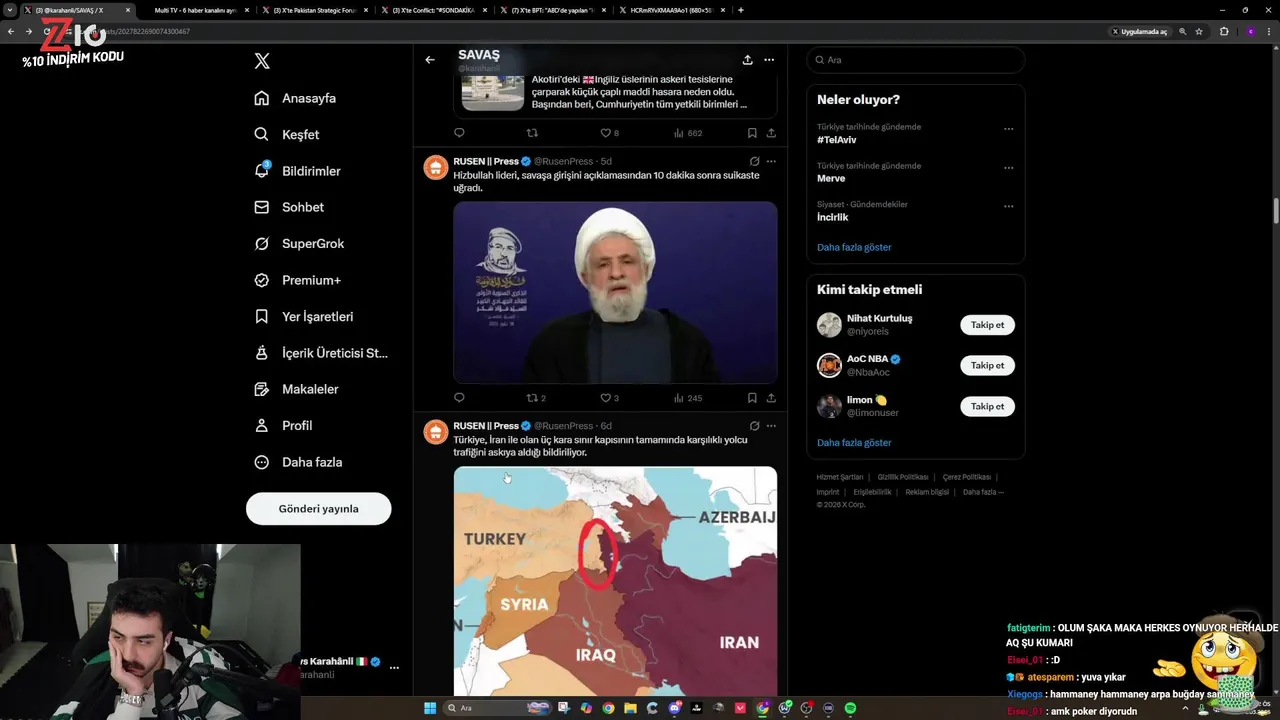Open RUSEN Press avatar on the 5d tweet
Image resolution: width=1280 pixels, height=720 pixels.
click(x=435, y=167)
